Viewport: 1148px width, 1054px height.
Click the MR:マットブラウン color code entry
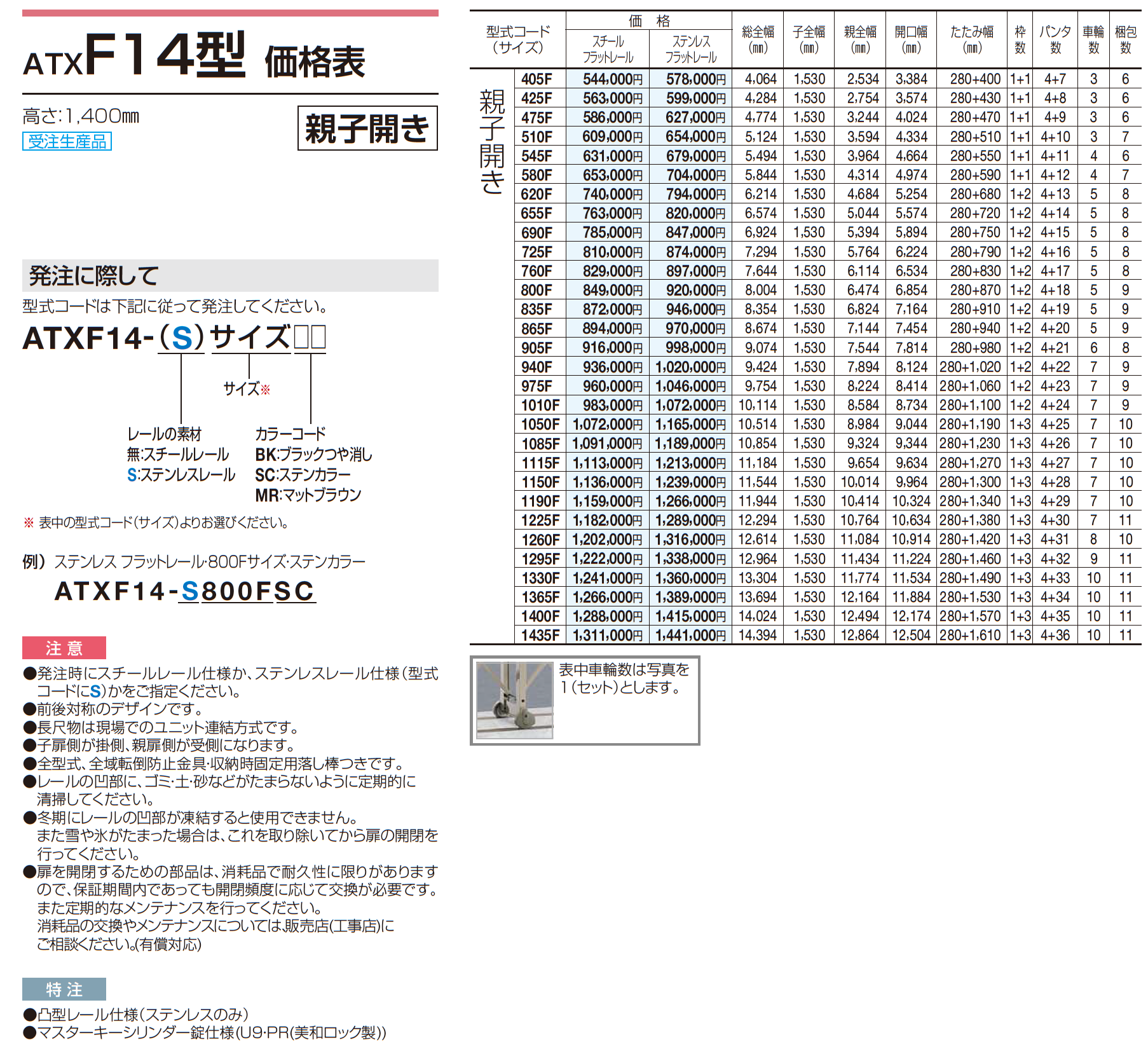(x=308, y=495)
